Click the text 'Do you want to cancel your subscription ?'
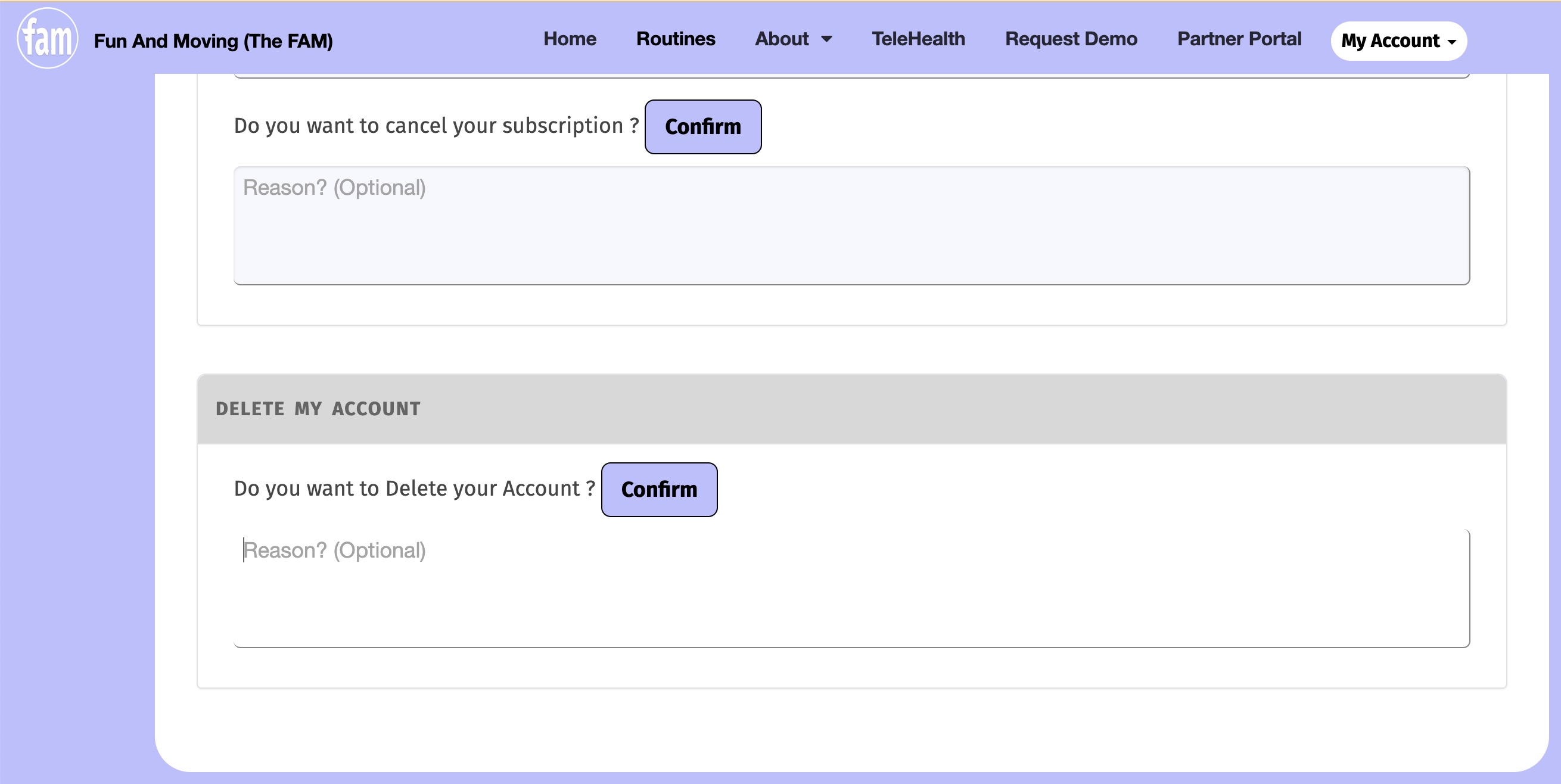The height and width of the screenshot is (784, 1561). tap(436, 126)
